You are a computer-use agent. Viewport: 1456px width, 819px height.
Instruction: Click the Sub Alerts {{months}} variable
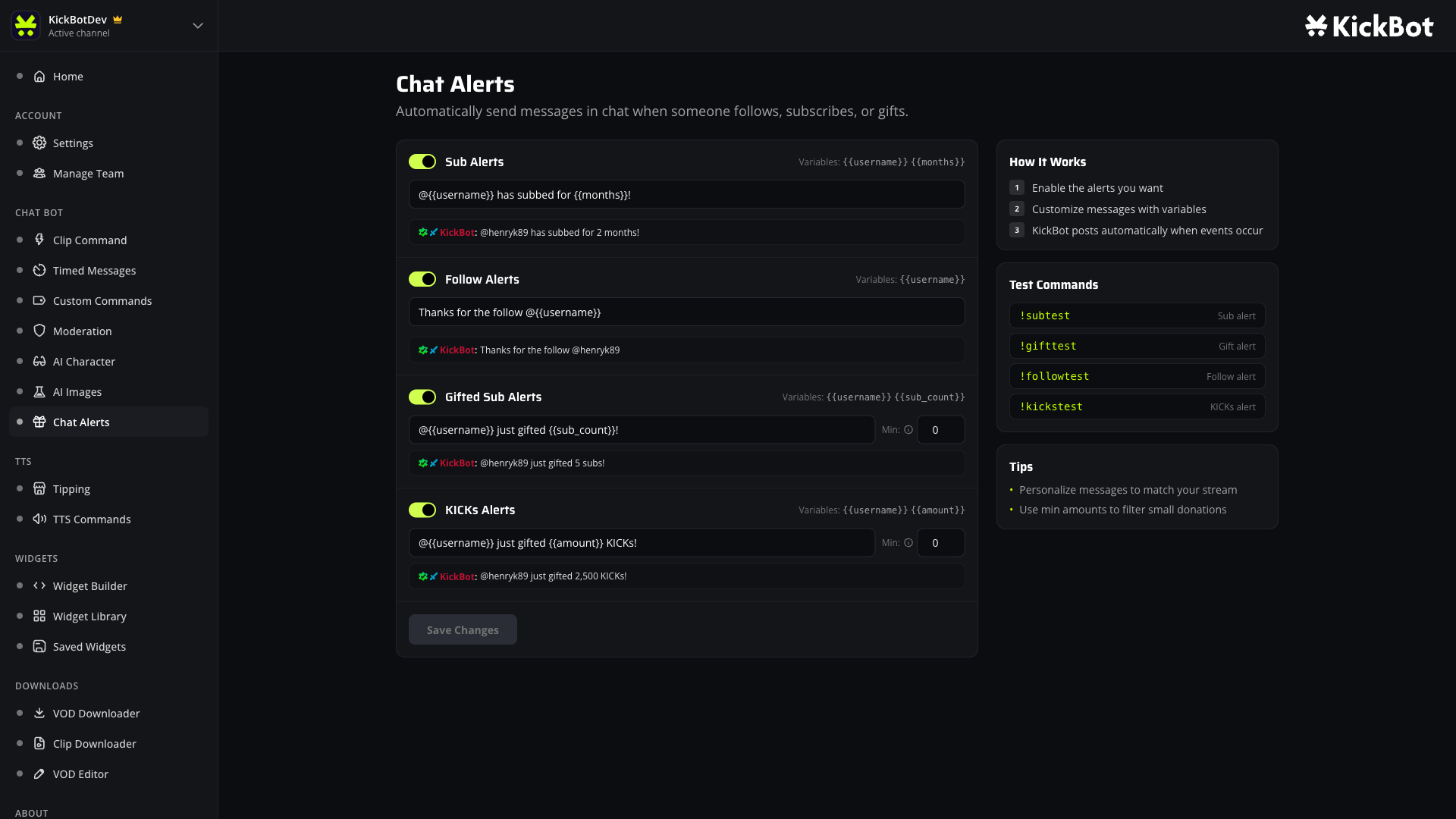click(938, 162)
